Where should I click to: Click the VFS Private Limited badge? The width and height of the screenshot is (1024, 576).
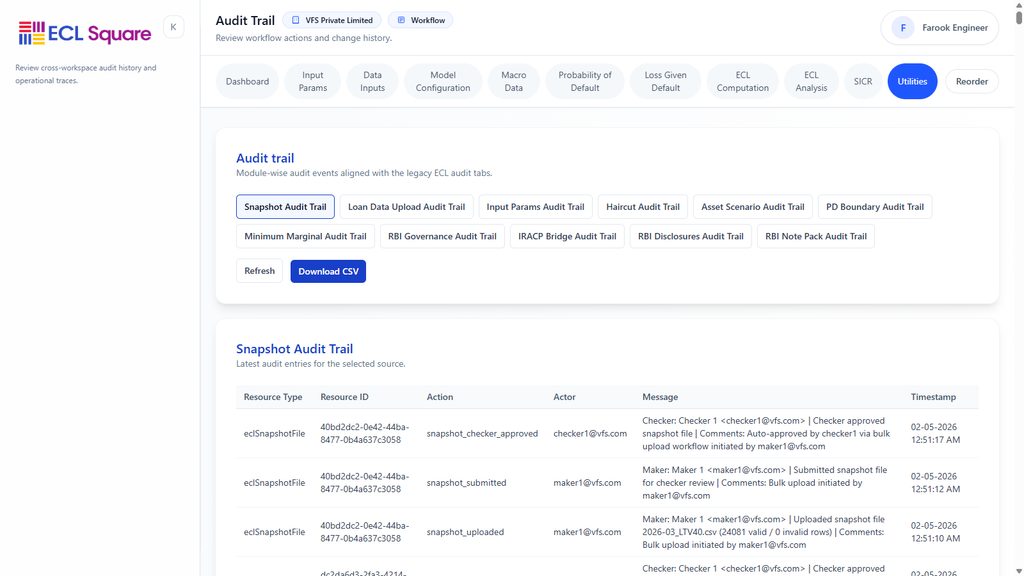pos(332,20)
